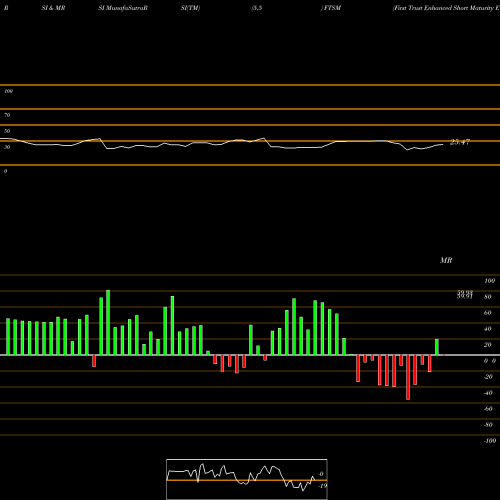Click the '-20' label on the MR axis
Viewport: 500px width, 500px height.
point(488,377)
